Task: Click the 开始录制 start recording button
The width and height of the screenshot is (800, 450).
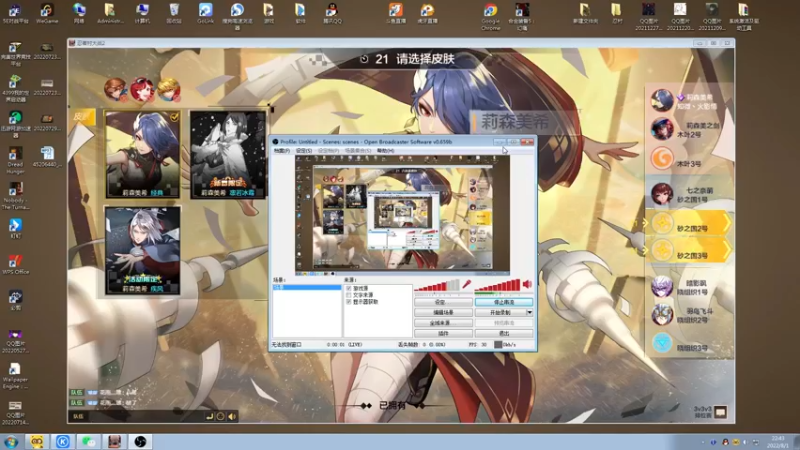Action: (501, 312)
